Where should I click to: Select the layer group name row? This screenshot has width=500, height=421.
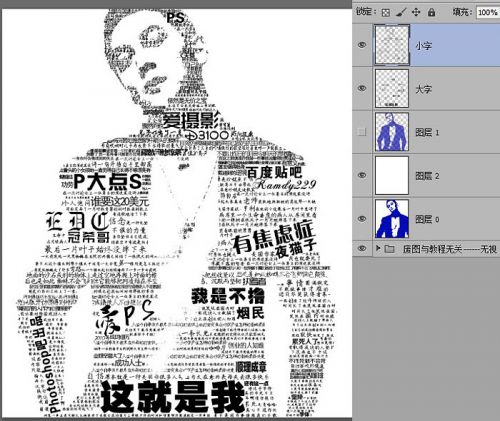pos(450,249)
